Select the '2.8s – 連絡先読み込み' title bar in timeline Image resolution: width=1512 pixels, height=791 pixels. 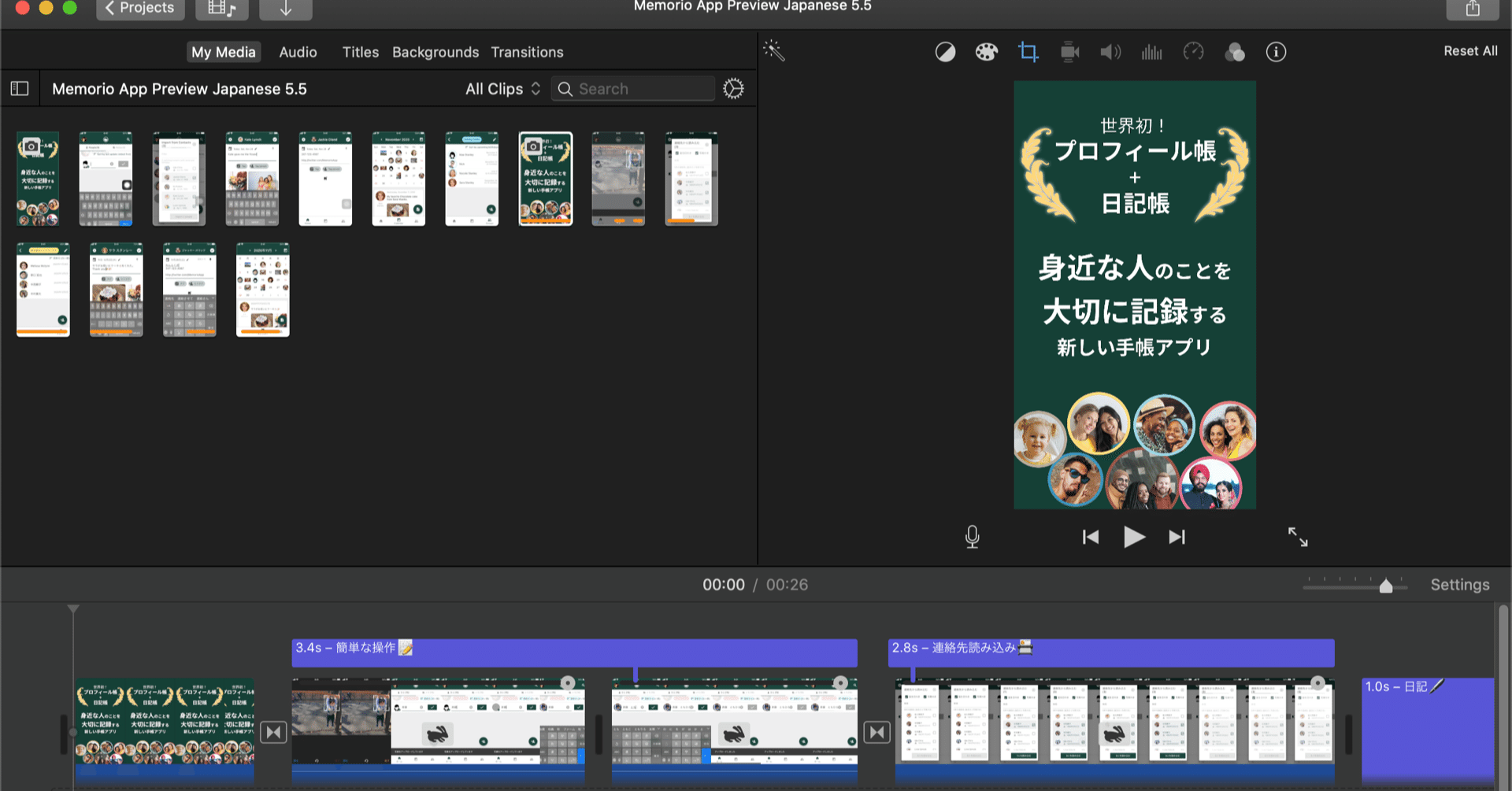pyautogui.click(x=1111, y=652)
